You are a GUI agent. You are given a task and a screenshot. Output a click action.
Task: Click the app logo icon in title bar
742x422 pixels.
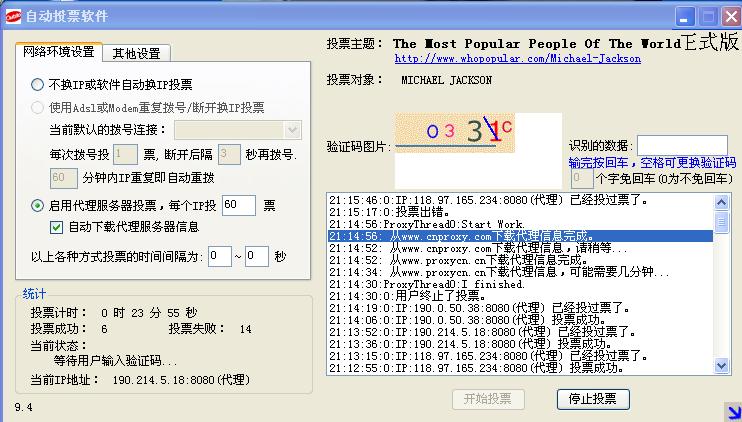tap(13, 17)
